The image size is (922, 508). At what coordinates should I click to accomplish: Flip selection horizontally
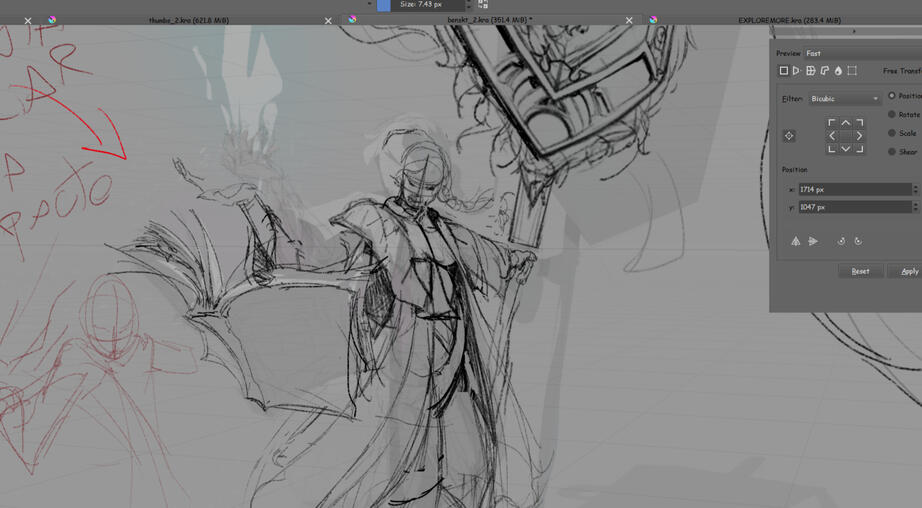796,241
